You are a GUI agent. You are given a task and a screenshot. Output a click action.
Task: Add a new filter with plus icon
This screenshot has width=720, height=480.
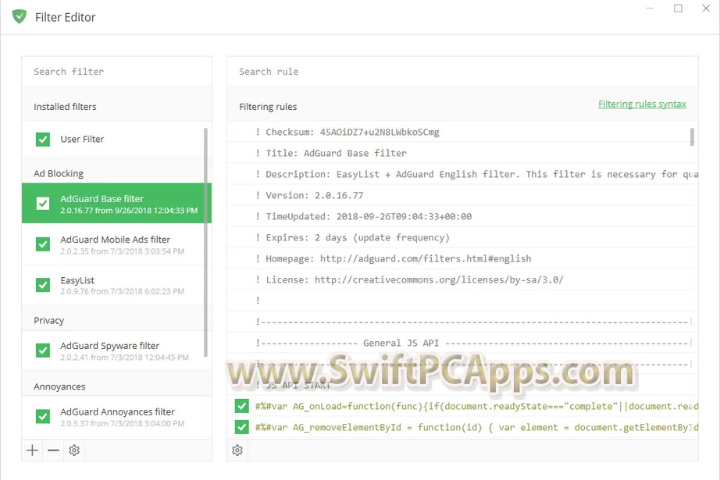[33, 450]
